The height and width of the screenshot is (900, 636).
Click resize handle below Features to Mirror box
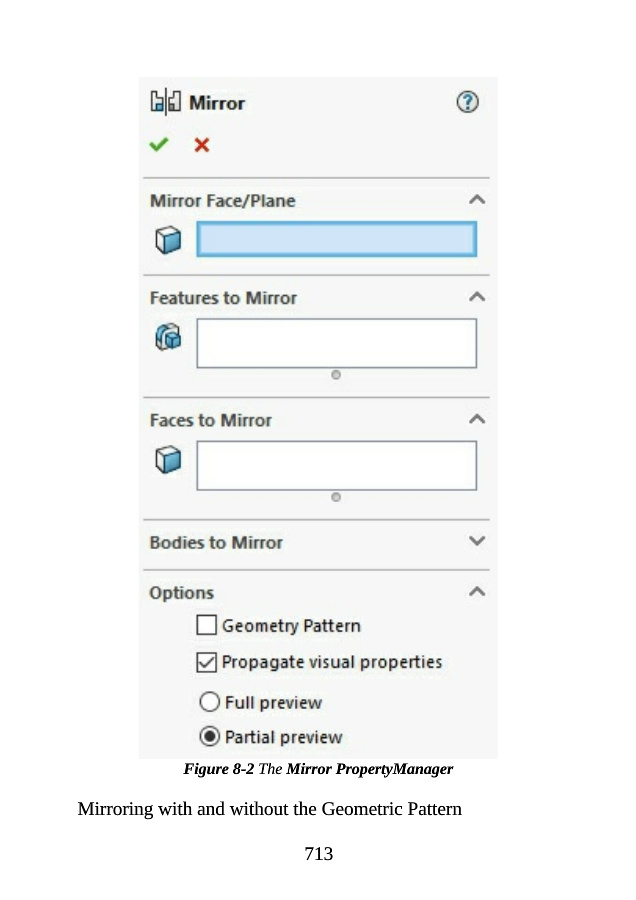tap(336, 375)
